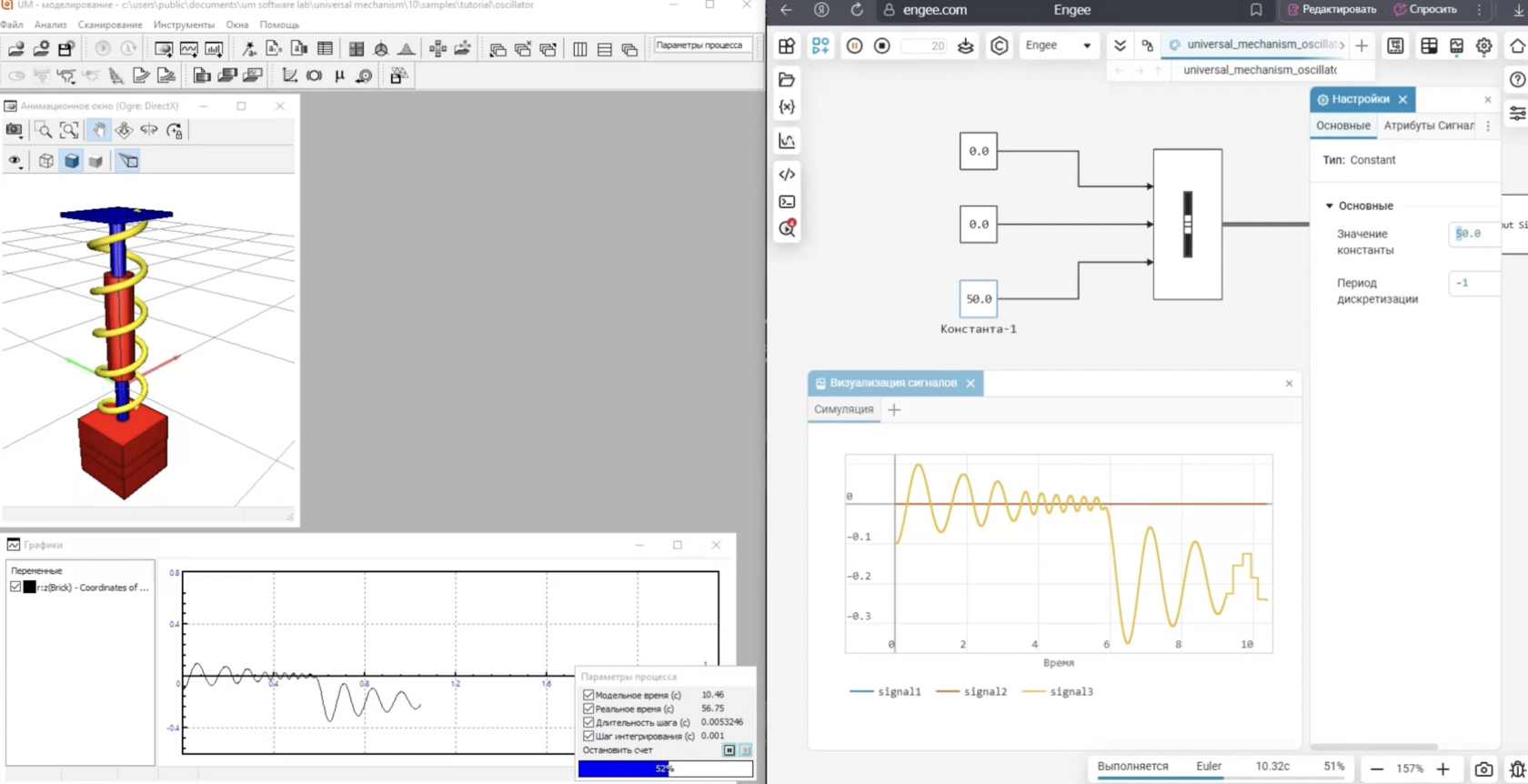Viewport: 1528px width, 784px height.
Task: Open the model diagnostics icon with red badge
Action: point(788,228)
